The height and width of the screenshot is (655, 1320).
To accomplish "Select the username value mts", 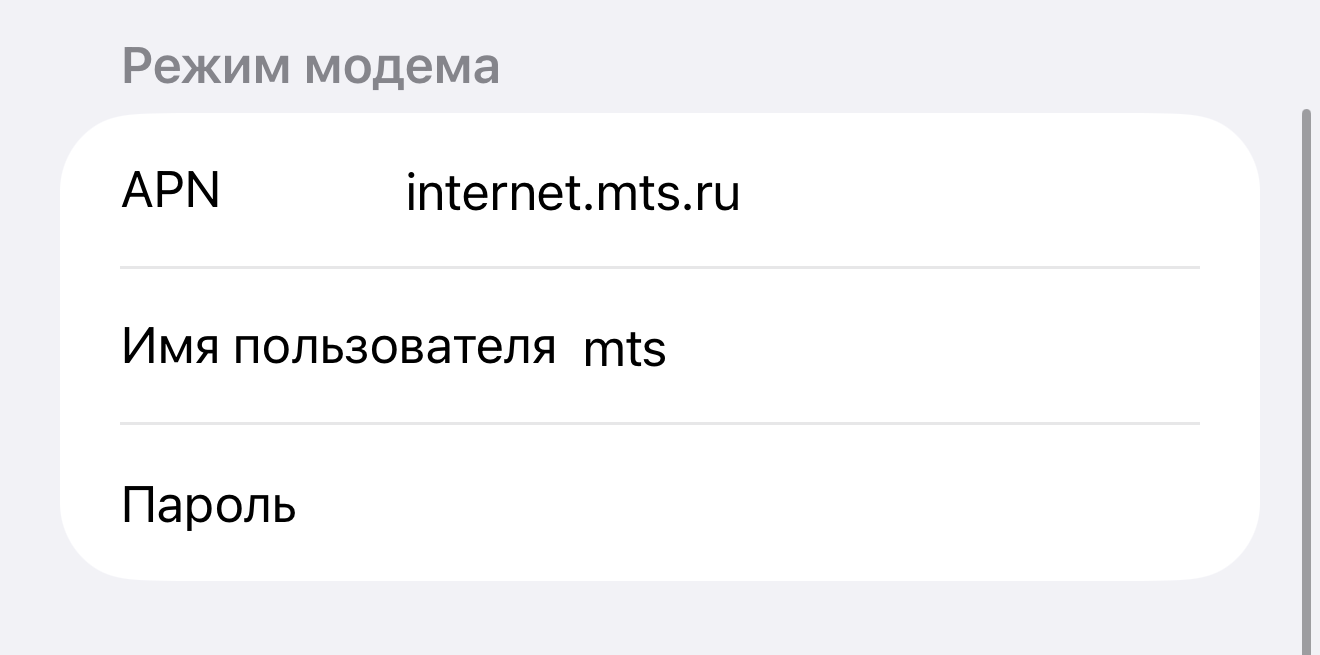I will [x=624, y=350].
